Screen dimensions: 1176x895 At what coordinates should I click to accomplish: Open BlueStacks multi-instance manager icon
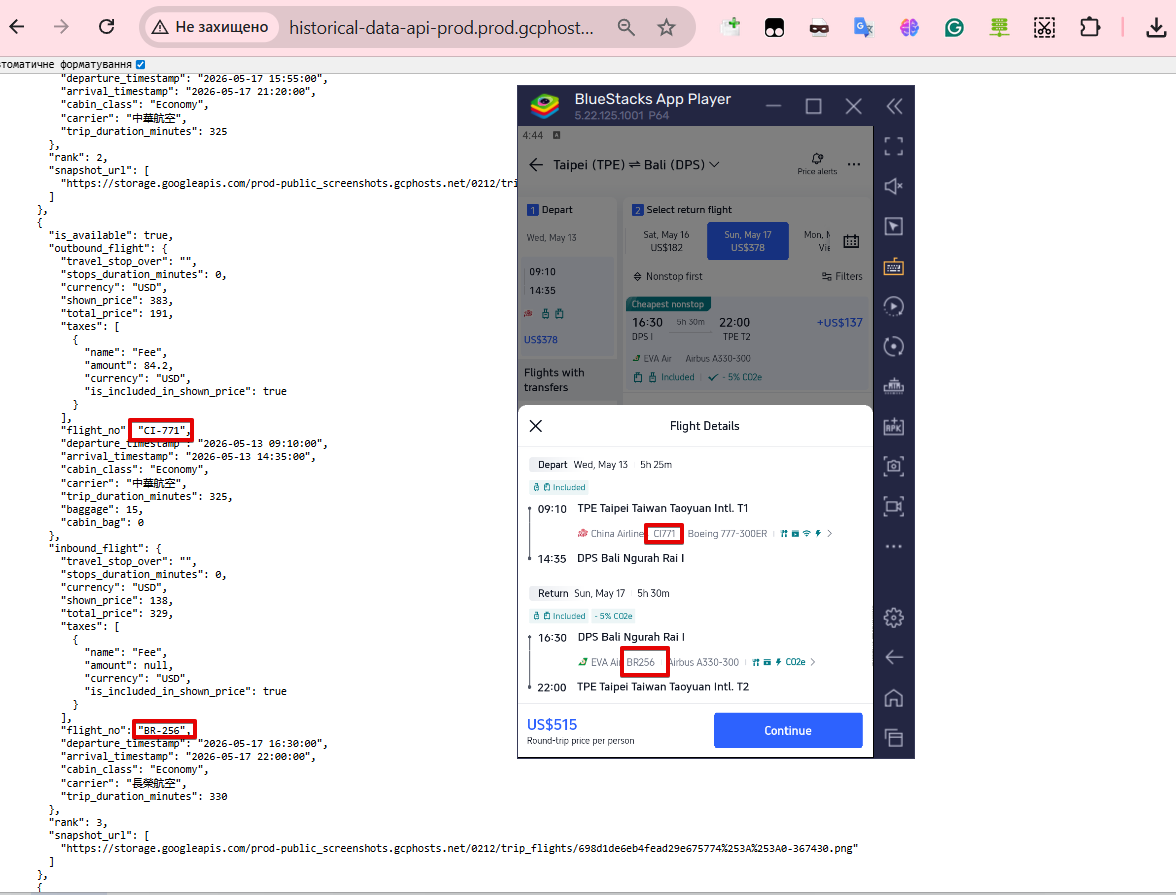click(x=893, y=386)
